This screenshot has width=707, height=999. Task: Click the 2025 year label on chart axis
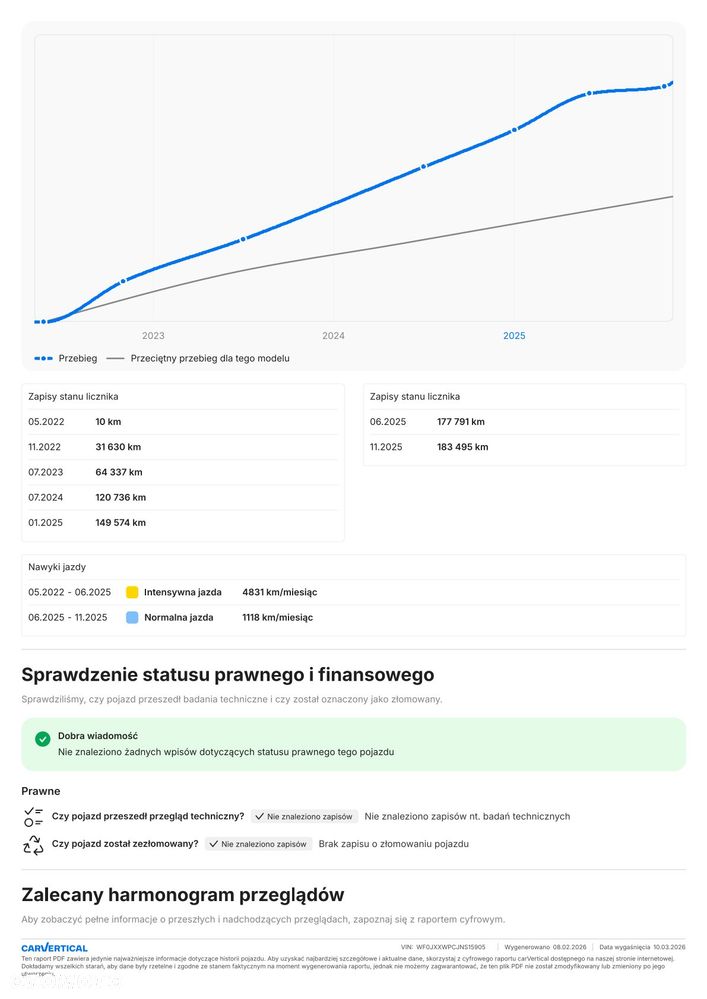click(x=514, y=336)
